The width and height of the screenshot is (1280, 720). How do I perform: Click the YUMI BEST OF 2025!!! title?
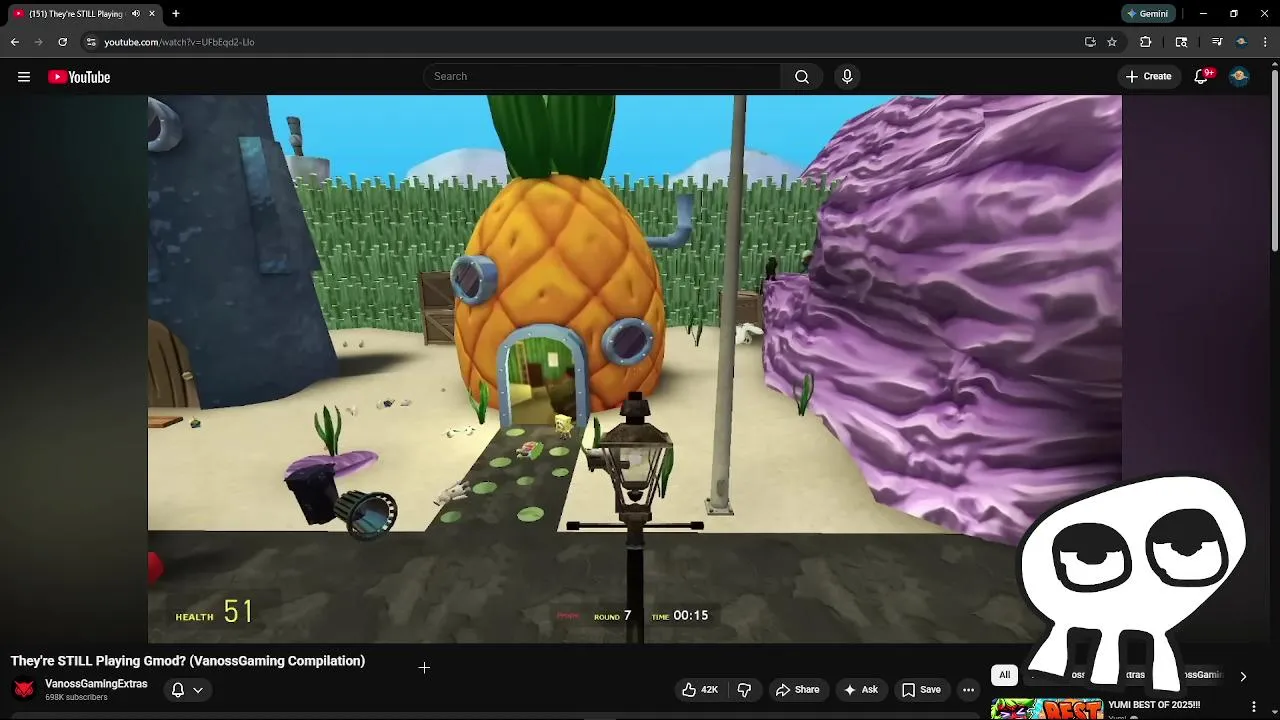click(x=1154, y=705)
